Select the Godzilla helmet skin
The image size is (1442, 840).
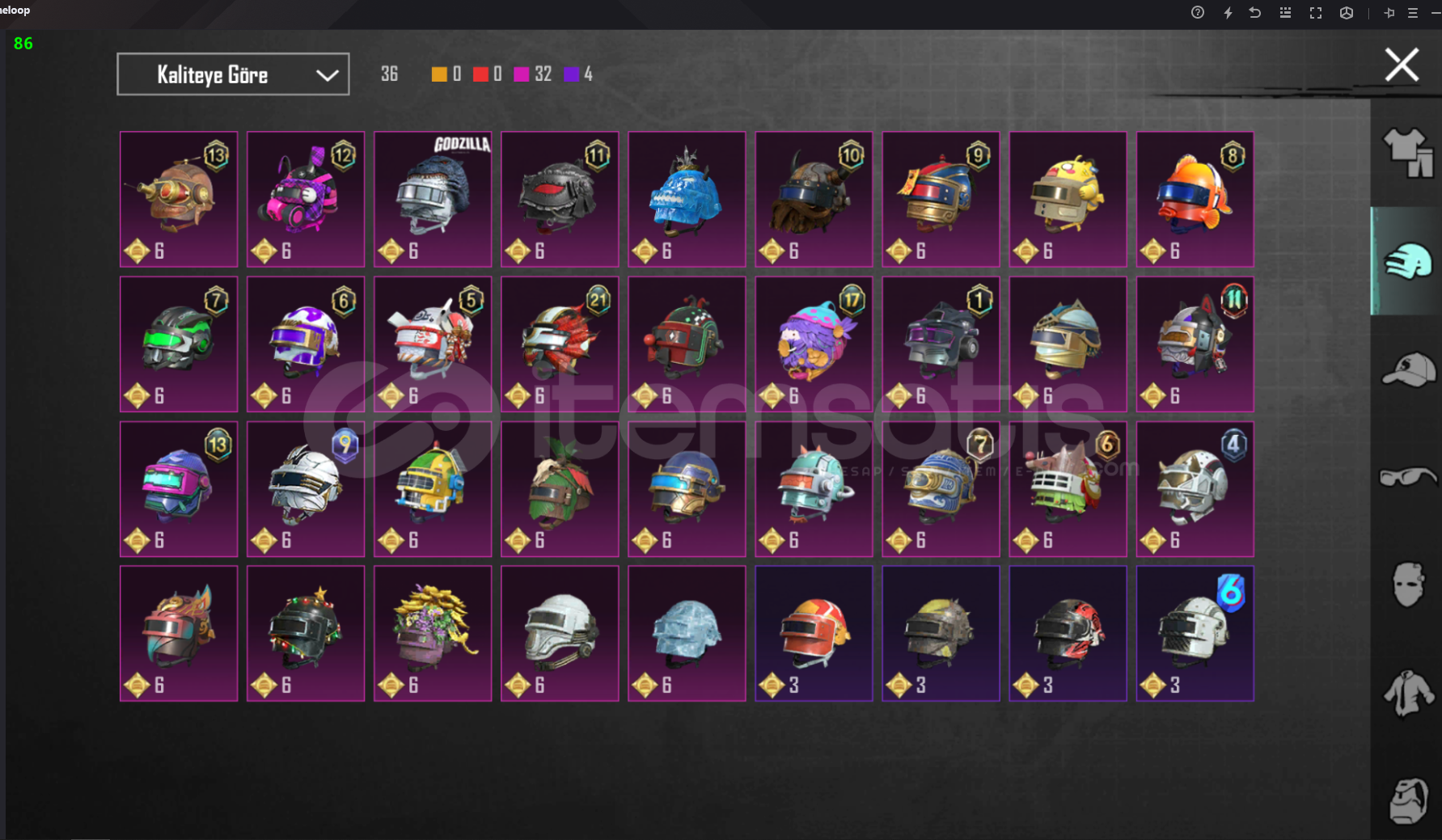[433, 199]
